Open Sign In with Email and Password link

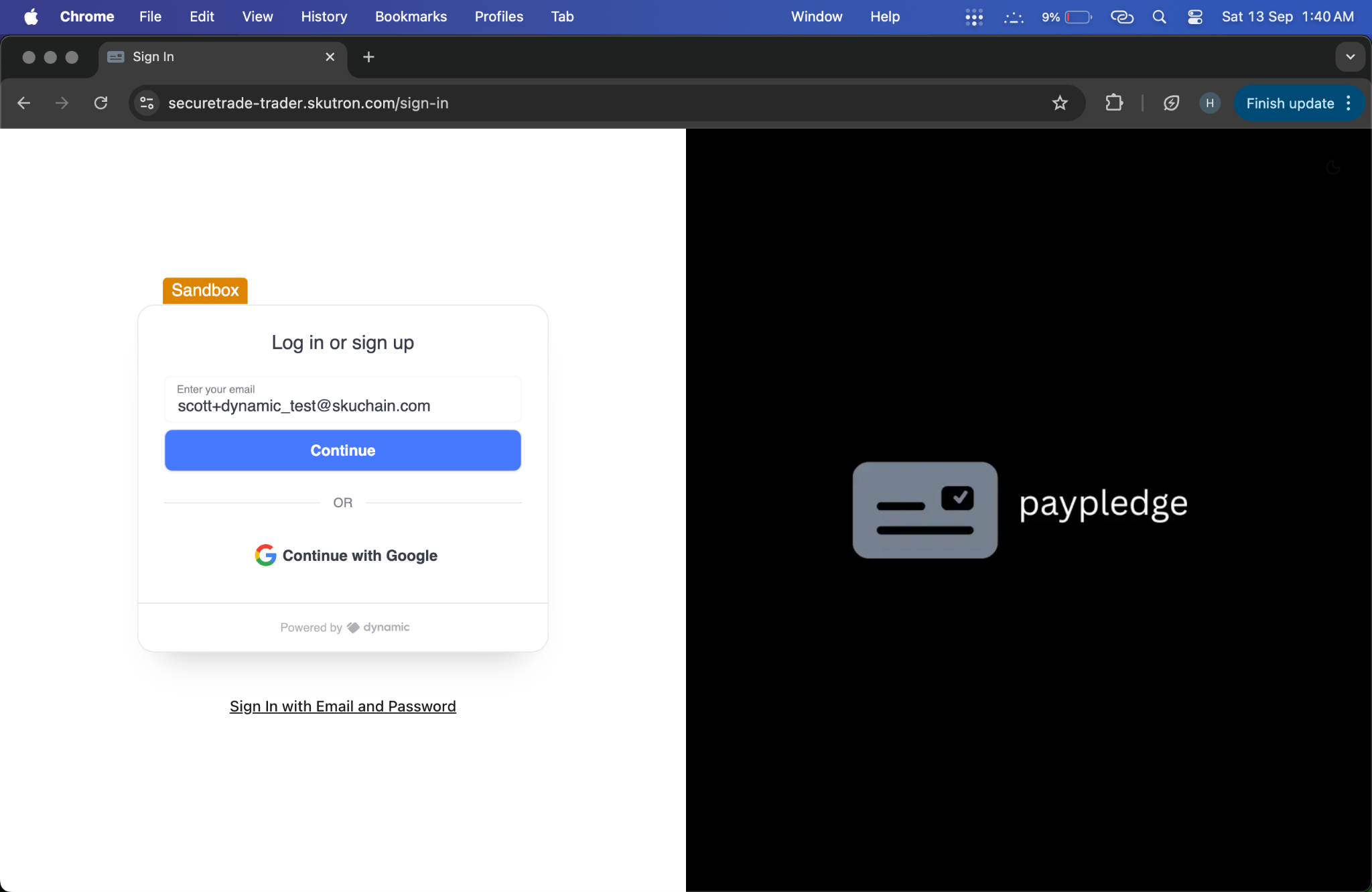tap(343, 706)
